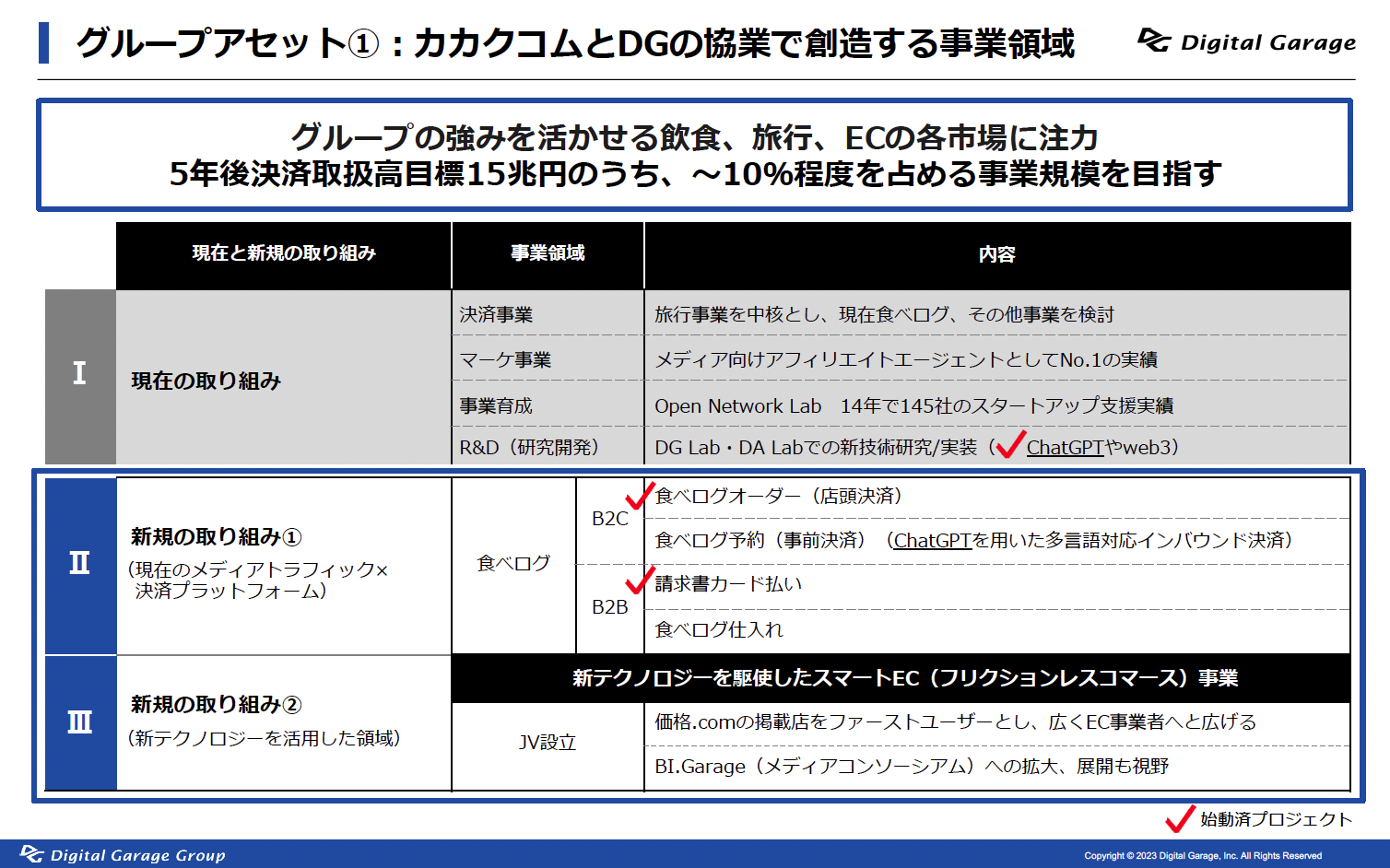
Task: Click the text 請求書カード払い
Action: [728, 584]
